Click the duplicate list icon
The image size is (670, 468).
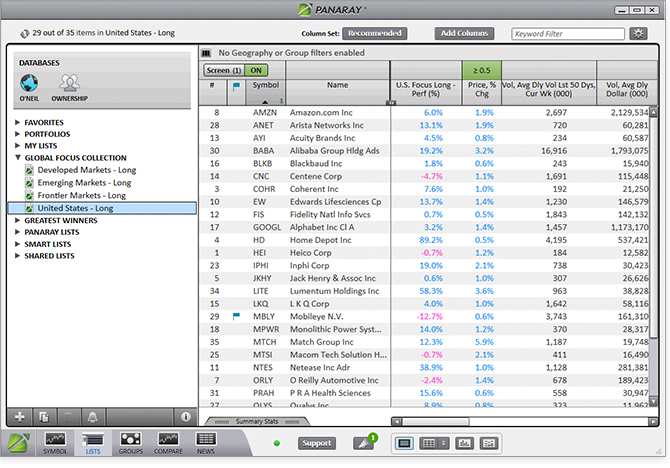coord(44,415)
